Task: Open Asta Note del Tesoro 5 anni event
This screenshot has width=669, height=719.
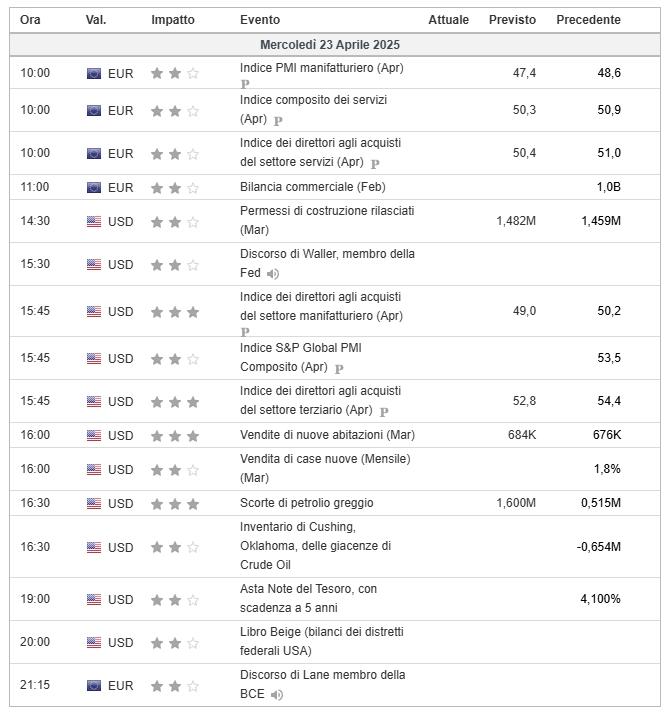Action: pos(308,598)
